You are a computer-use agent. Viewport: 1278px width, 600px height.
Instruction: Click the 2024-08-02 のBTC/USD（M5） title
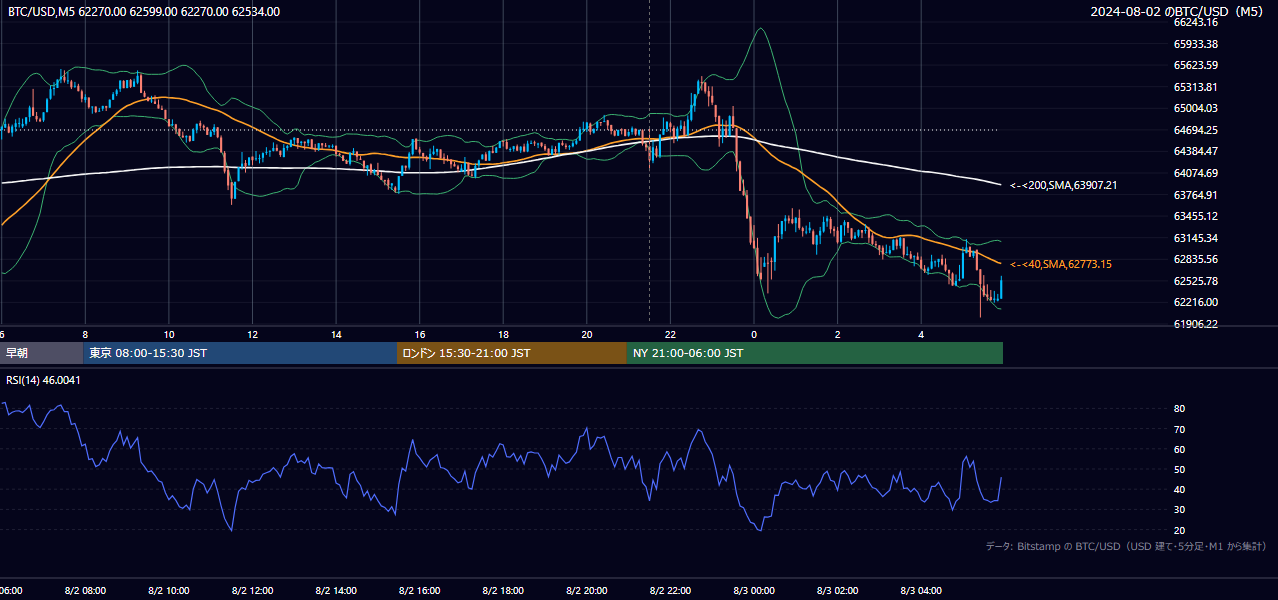(x=1180, y=12)
